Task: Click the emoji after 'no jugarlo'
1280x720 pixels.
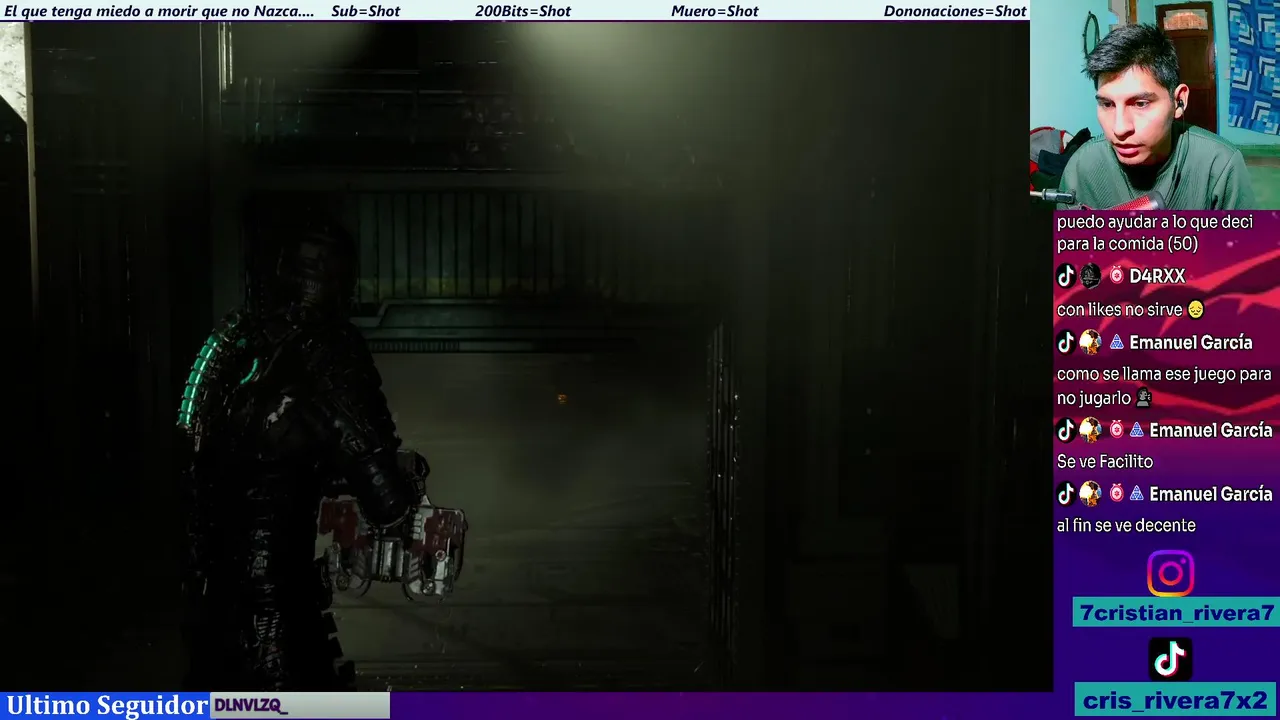Action: [x=1144, y=398]
